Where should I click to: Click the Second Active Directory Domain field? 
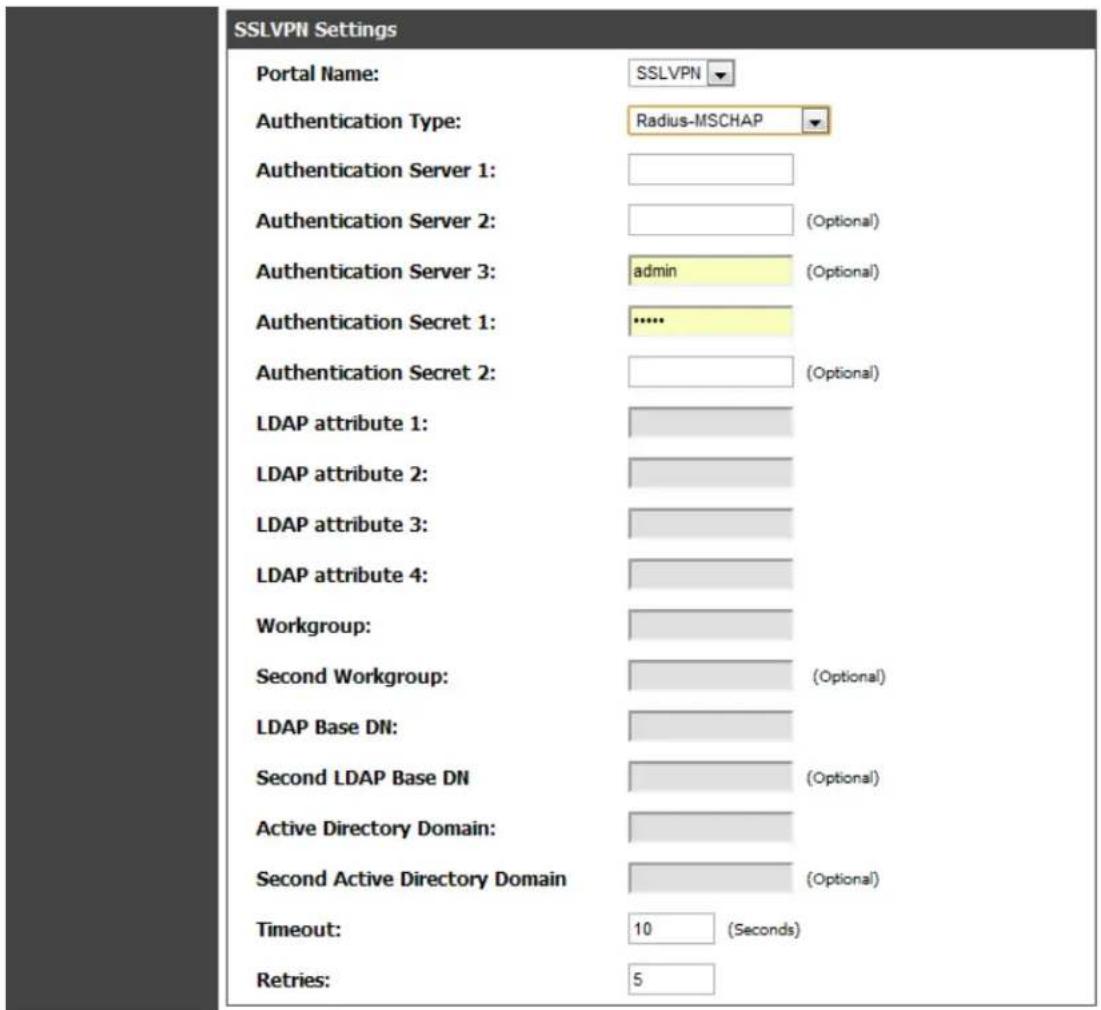pos(711,878)
